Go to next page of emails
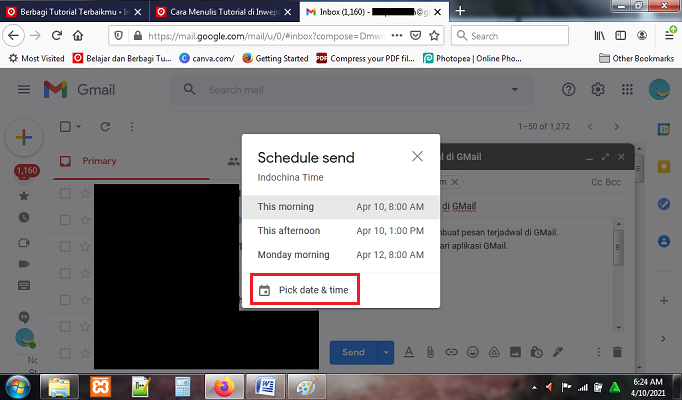Image resolution: width=682 pixels, height=400 pixels. click(x=616, y=127)
